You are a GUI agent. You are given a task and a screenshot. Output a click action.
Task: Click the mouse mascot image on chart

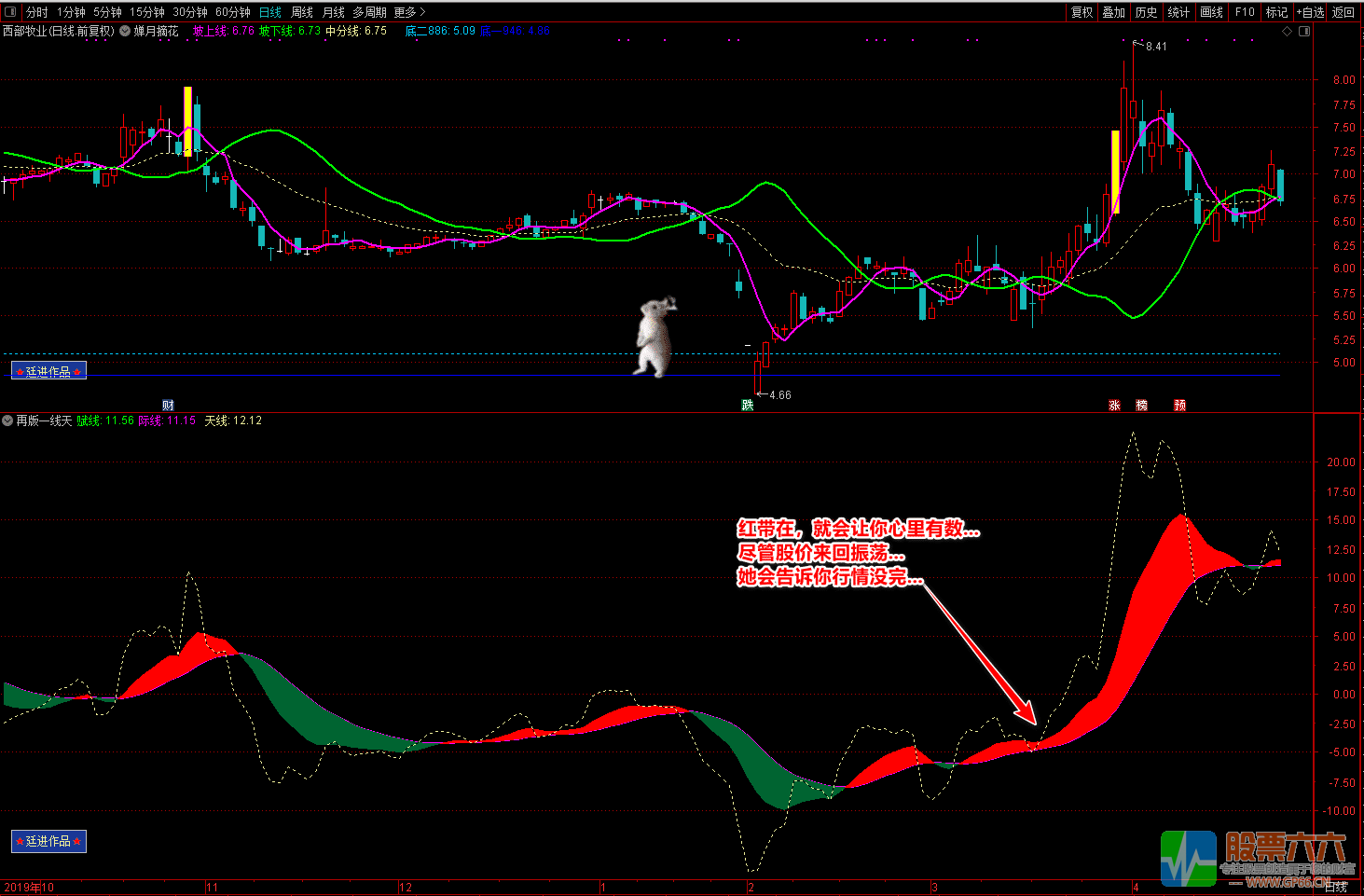655,337
